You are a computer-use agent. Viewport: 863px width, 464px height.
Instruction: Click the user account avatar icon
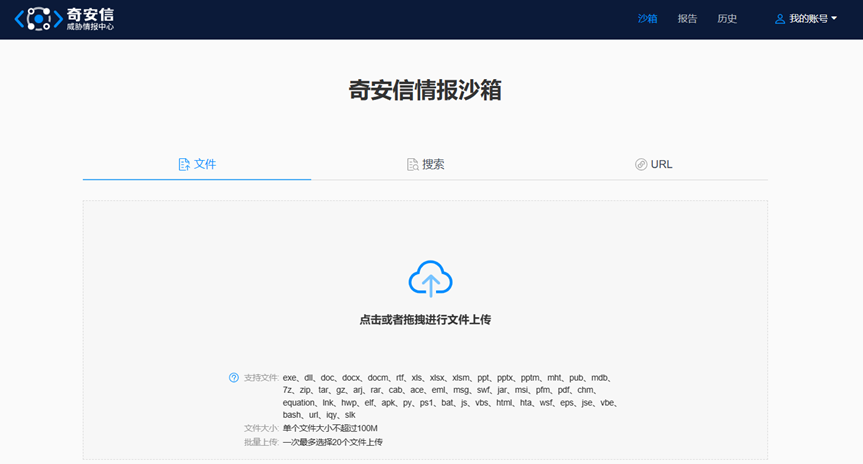point(780,19)
